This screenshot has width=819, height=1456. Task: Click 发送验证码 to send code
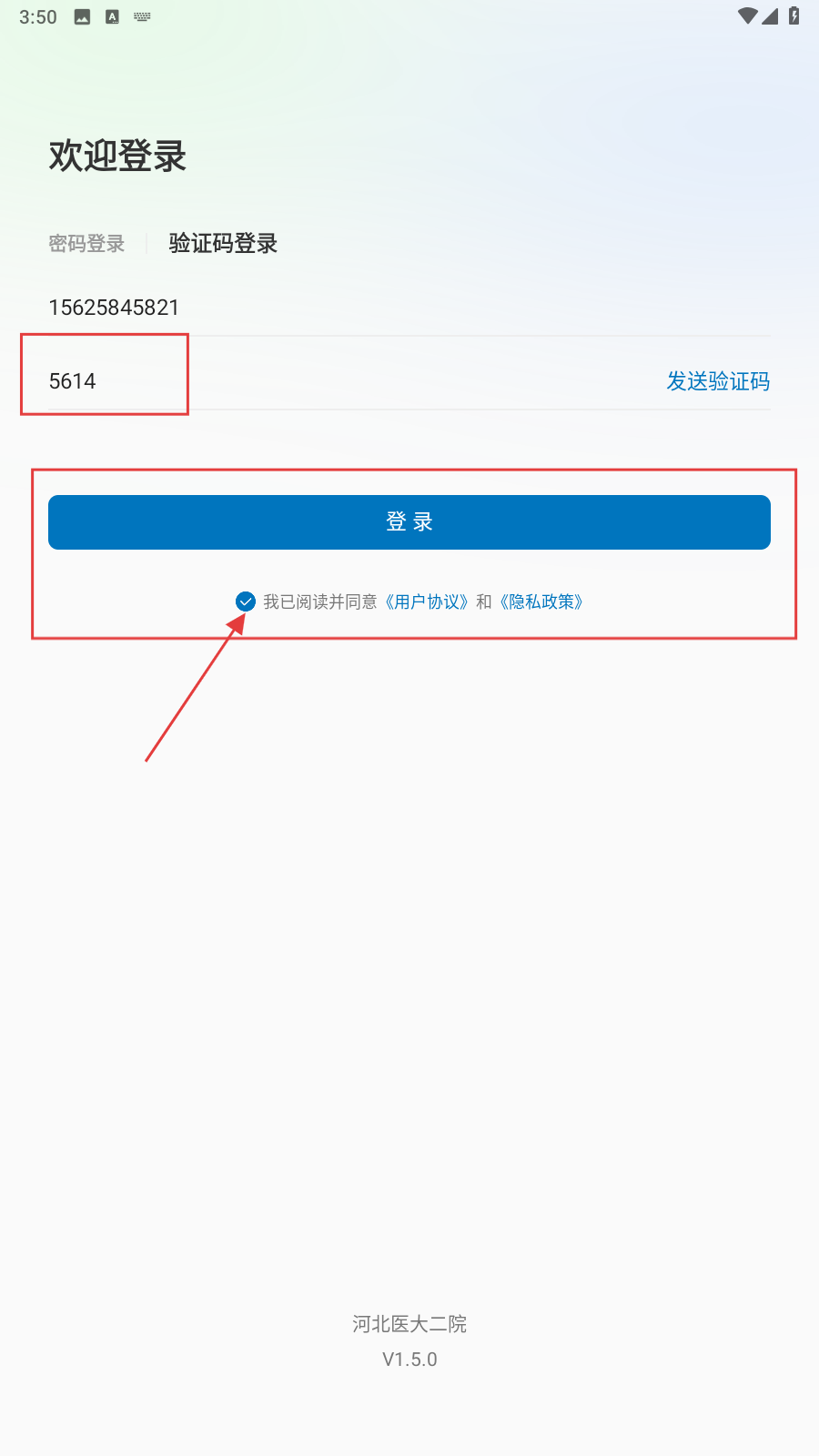(x=718, y=381)
